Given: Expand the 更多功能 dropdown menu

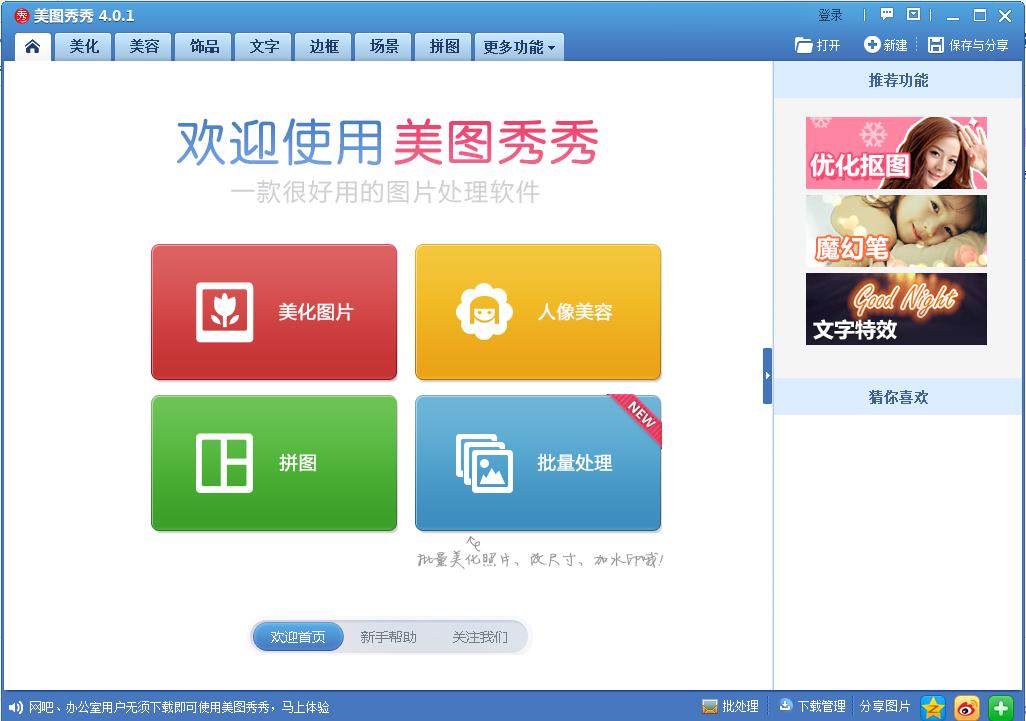Looking at the screenshot, I should (x=519, y=45).
